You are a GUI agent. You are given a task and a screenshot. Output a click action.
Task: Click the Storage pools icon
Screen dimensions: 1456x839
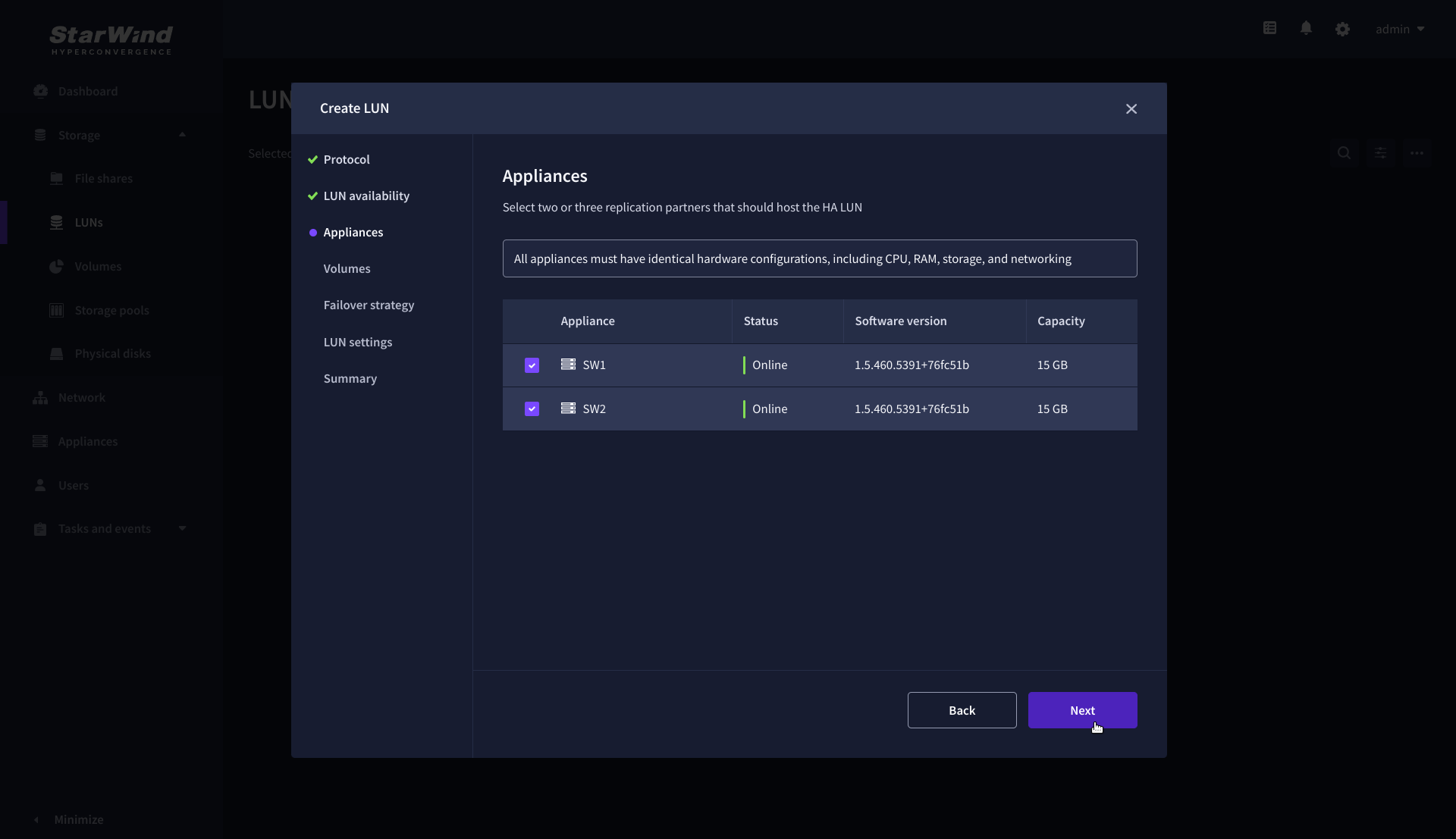[56, 310]
